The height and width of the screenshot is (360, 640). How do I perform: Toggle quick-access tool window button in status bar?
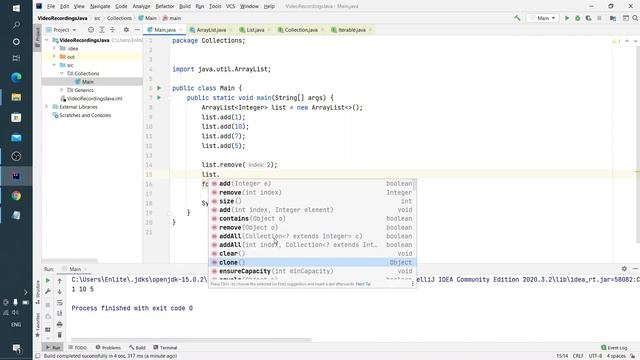38,356
